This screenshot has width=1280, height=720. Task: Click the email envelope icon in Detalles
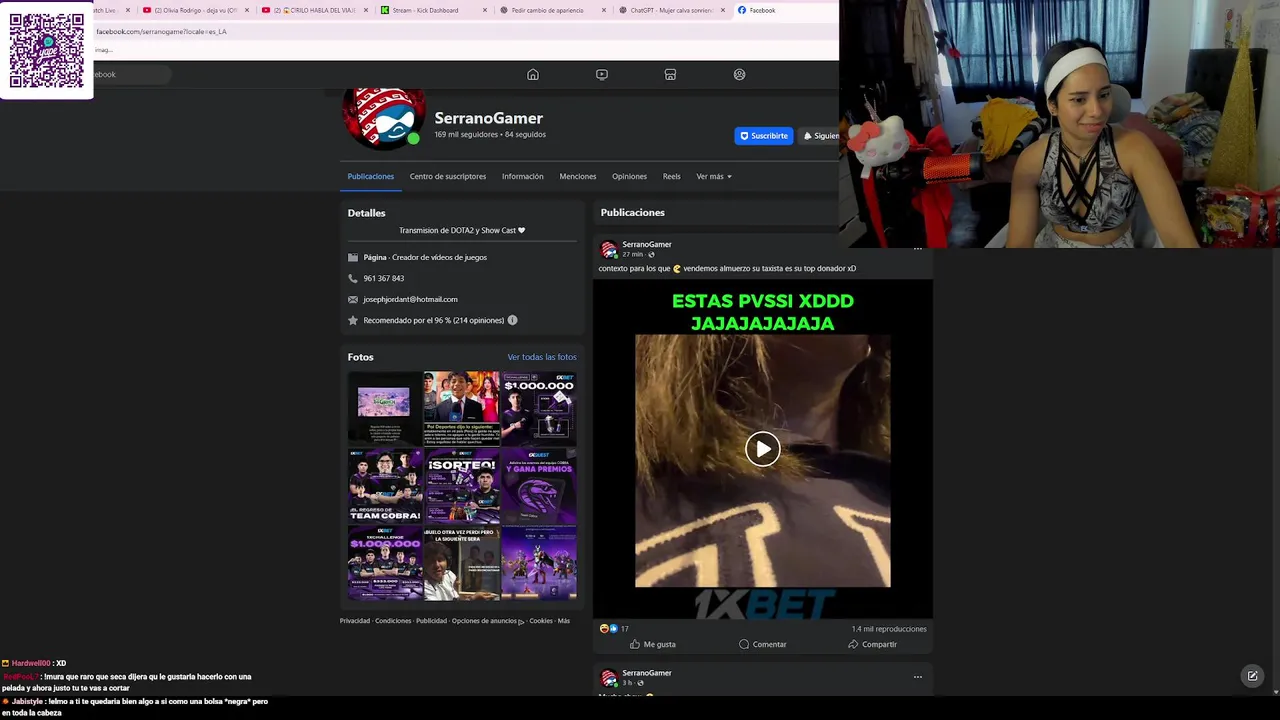(x=353, y=299)
